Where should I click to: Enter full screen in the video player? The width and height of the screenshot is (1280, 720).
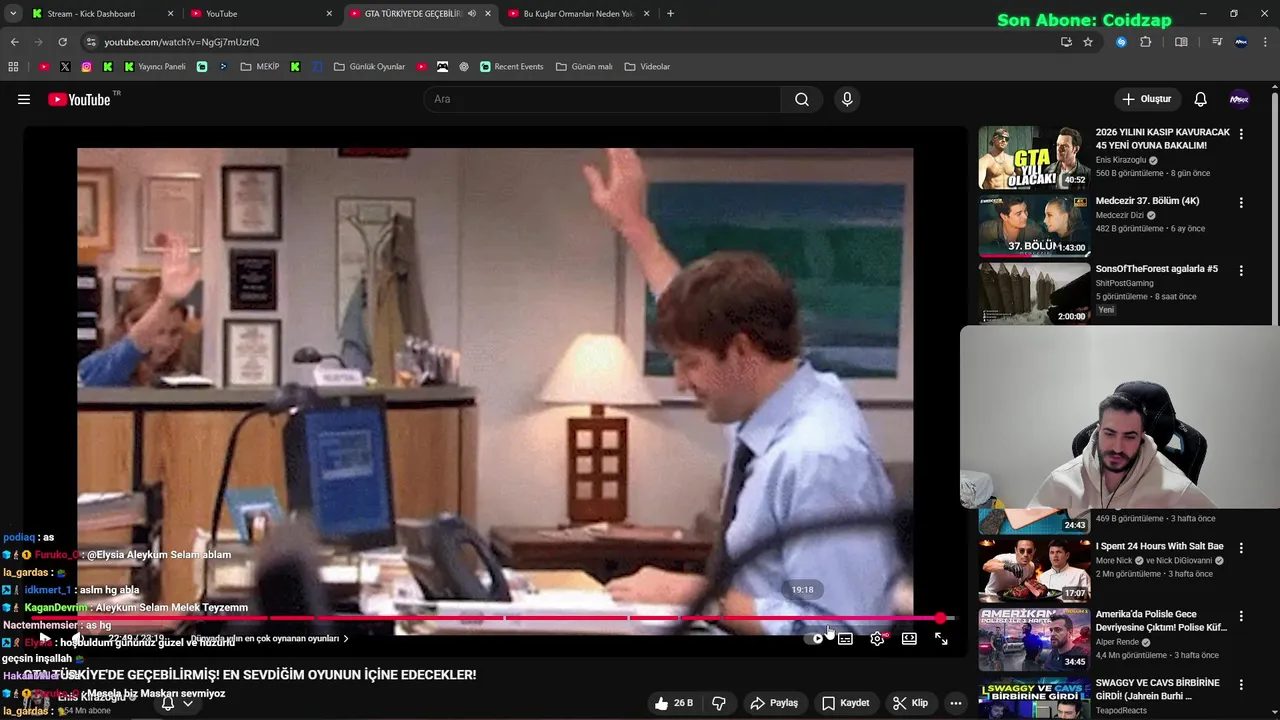click(941, 638)
